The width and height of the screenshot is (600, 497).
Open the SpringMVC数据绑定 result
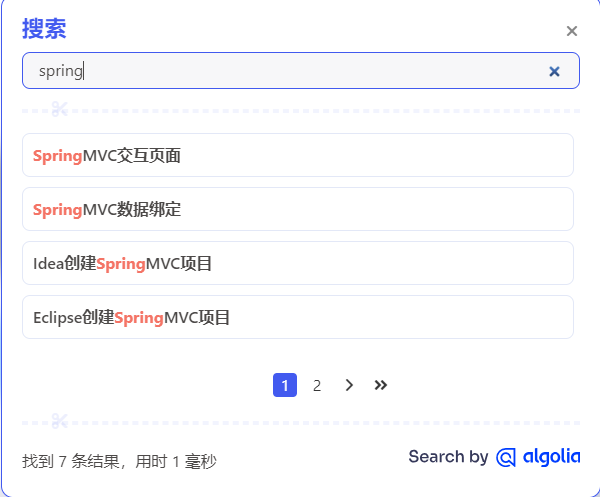pyautogui.click(x=297, y=209)
